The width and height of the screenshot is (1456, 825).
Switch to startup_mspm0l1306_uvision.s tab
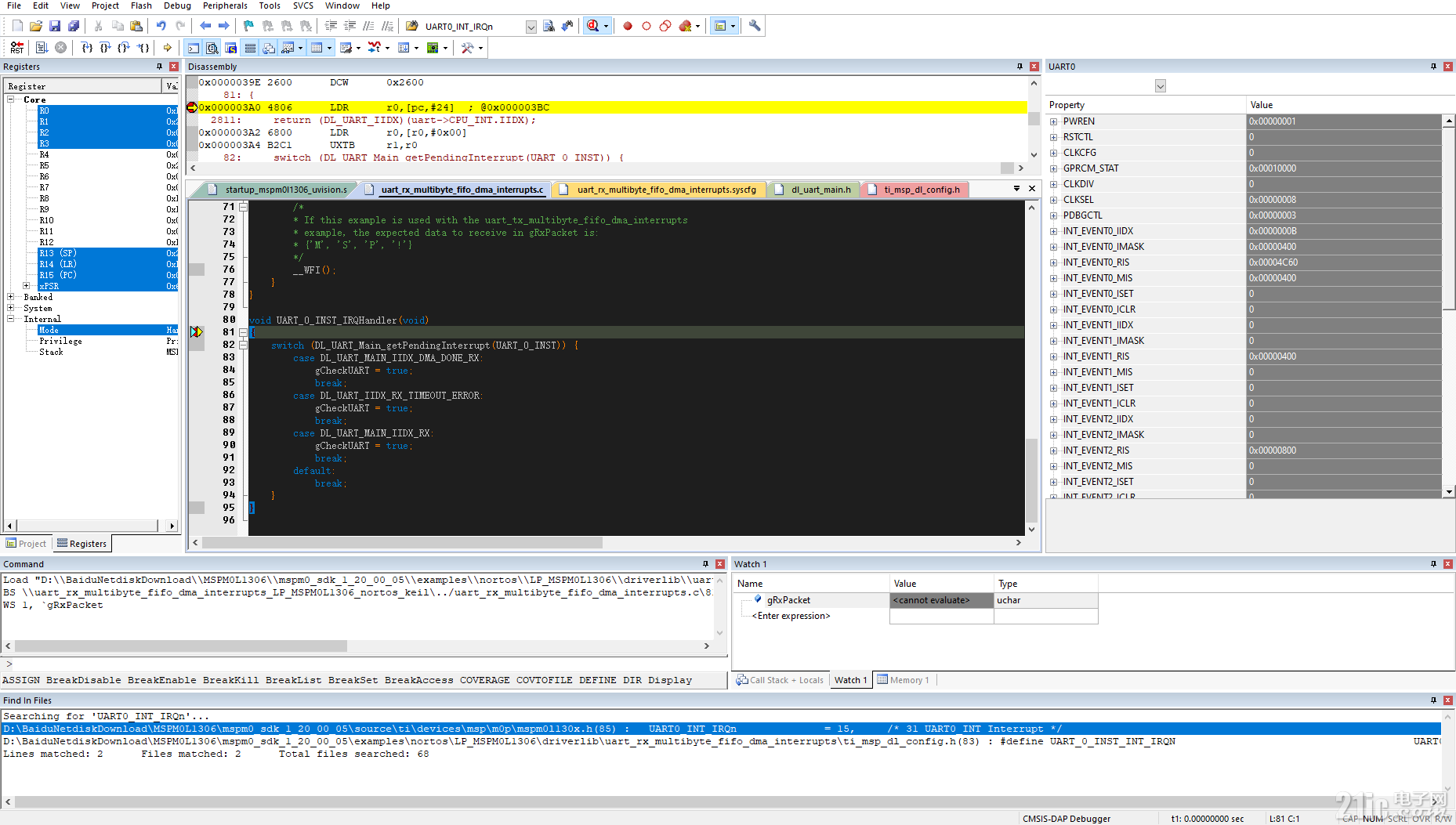pos(278,190)
